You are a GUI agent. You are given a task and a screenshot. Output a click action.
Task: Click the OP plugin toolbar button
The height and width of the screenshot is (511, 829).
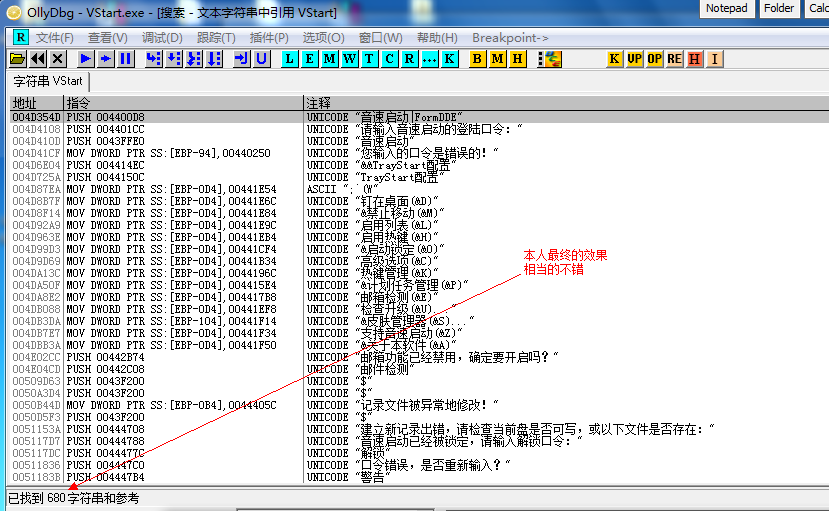point(654,59)
